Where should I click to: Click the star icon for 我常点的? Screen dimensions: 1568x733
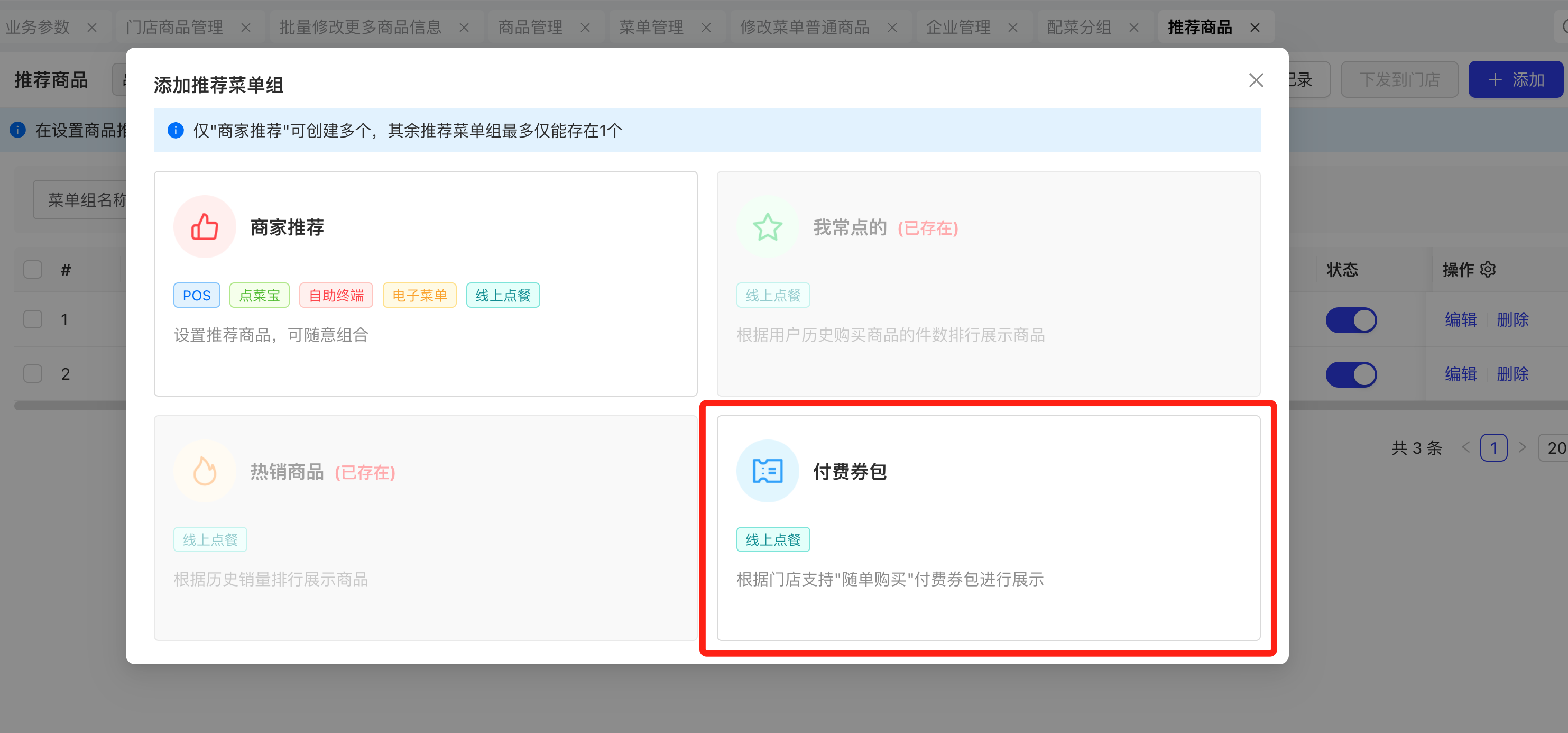pyautogui.click(x=767, y=227)
